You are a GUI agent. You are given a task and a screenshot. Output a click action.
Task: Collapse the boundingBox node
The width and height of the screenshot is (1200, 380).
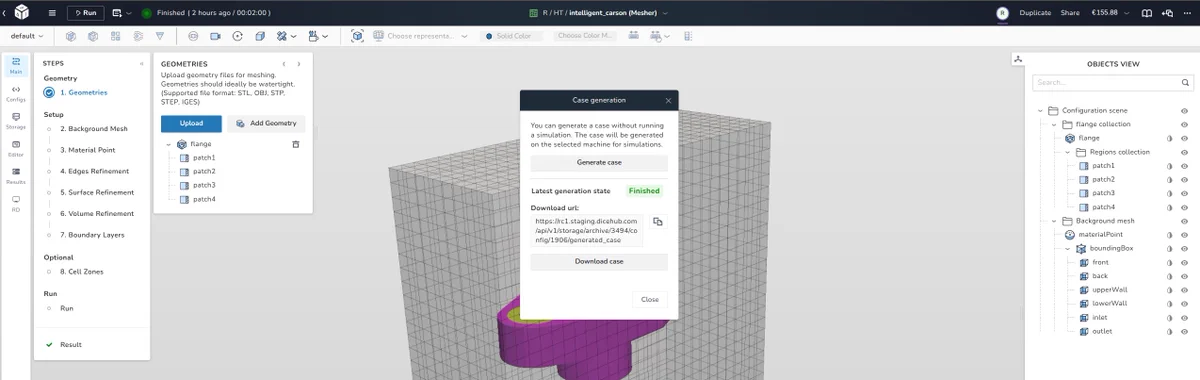coord(1067,248)
